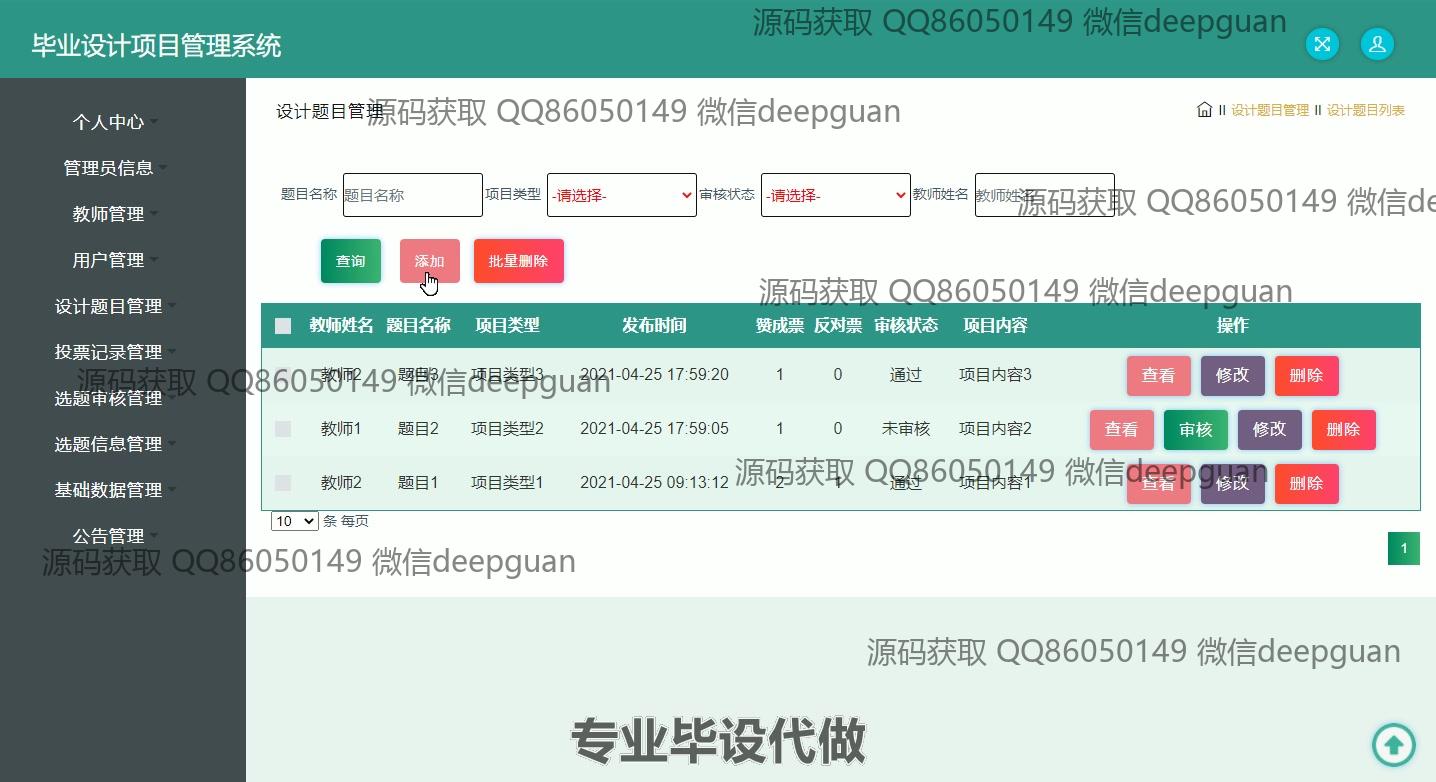Viewport: 1436px width, 782px height.
Task: Check the row checkbox for 题目2
Action: click(283, 429)
